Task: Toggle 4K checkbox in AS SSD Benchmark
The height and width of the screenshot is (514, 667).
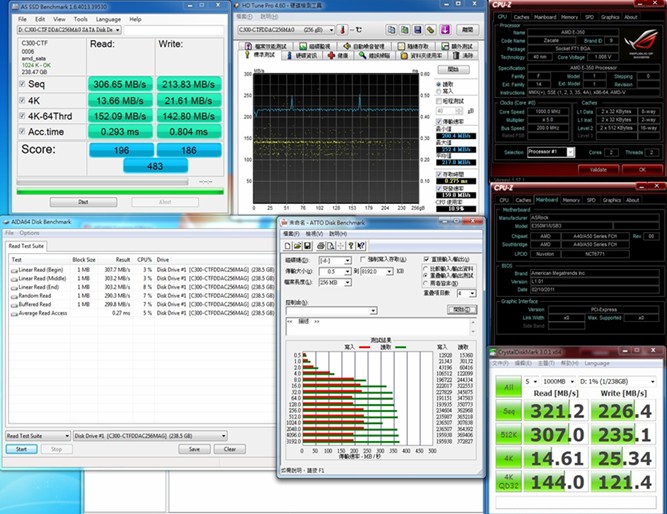Action: click(22, 100)
